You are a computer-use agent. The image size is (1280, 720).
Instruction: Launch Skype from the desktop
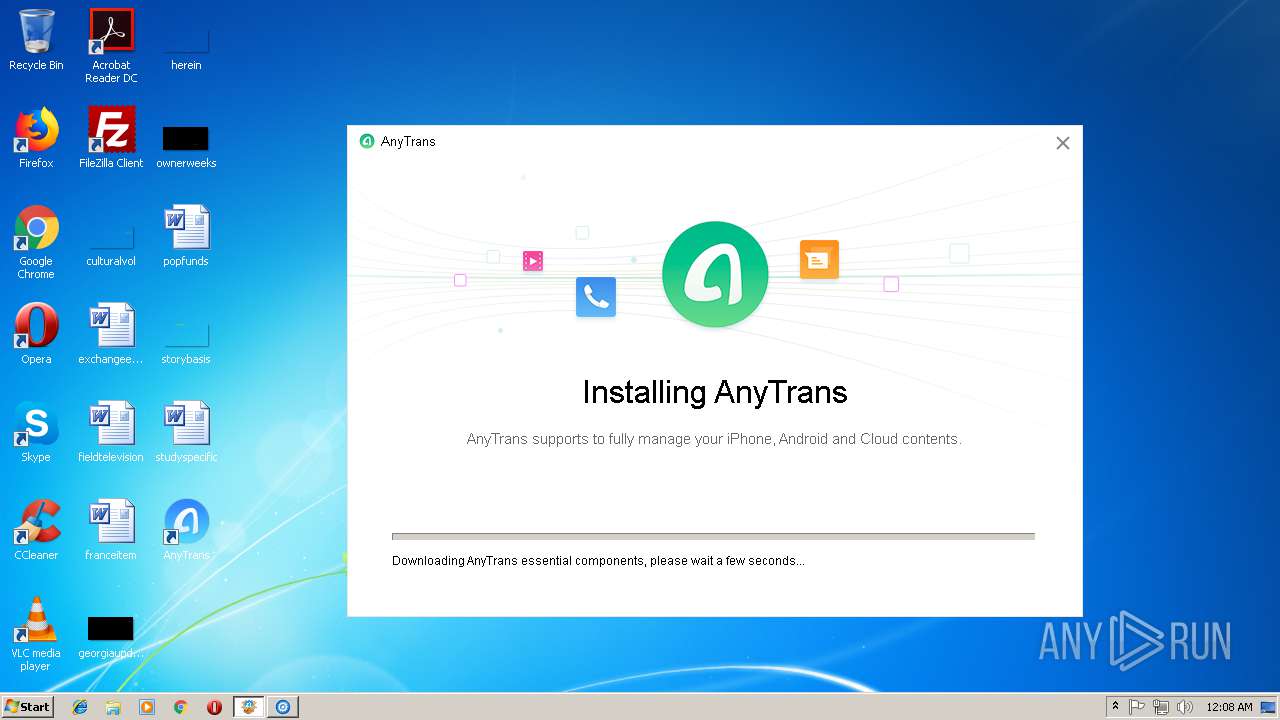pos(36,432)
